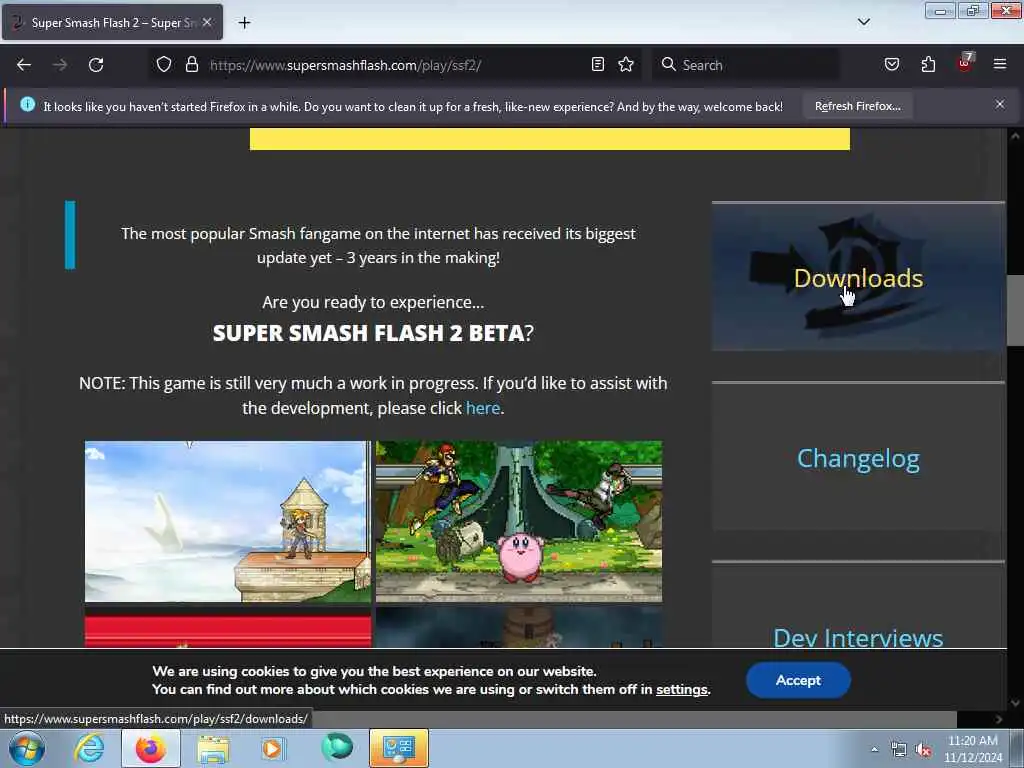The width and height of the screenshot is (1024, 768).
Task: Go back using the browser back arrow
Action: pyautogui.click(x=24, y=65)
